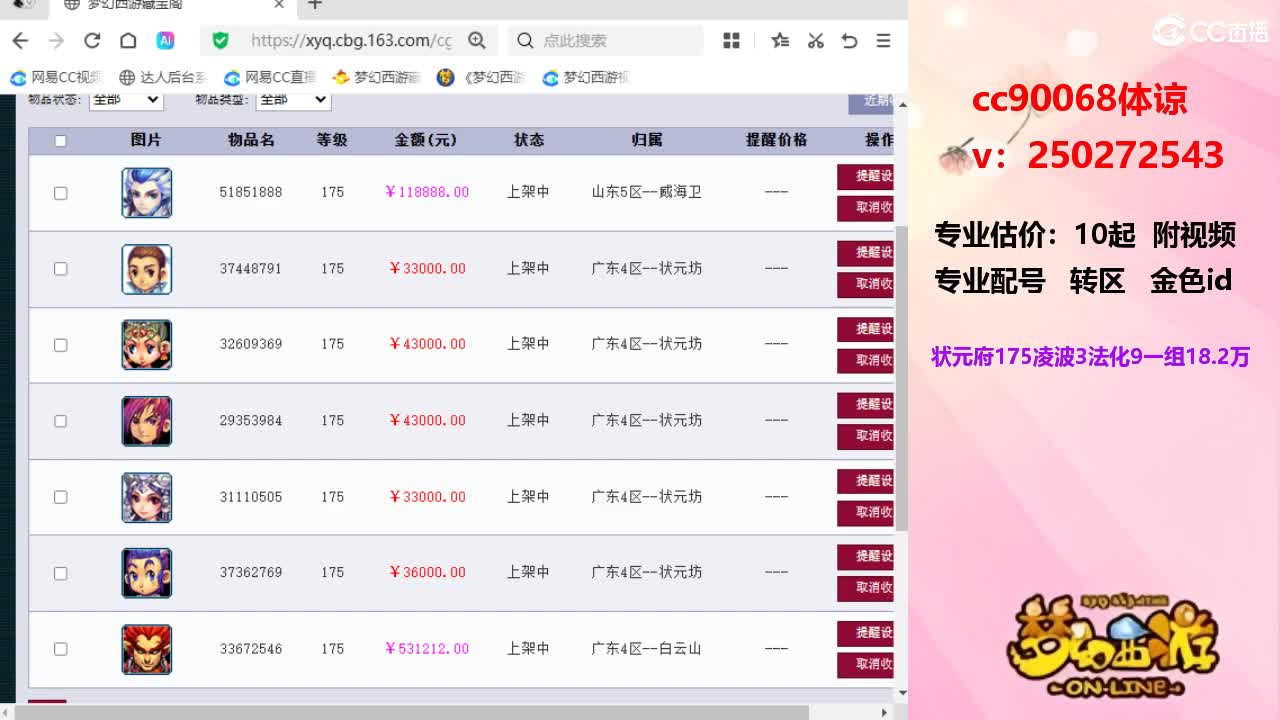Check the box for item 29353984
Screen dimensions: 1280x720
click(60, 421)
